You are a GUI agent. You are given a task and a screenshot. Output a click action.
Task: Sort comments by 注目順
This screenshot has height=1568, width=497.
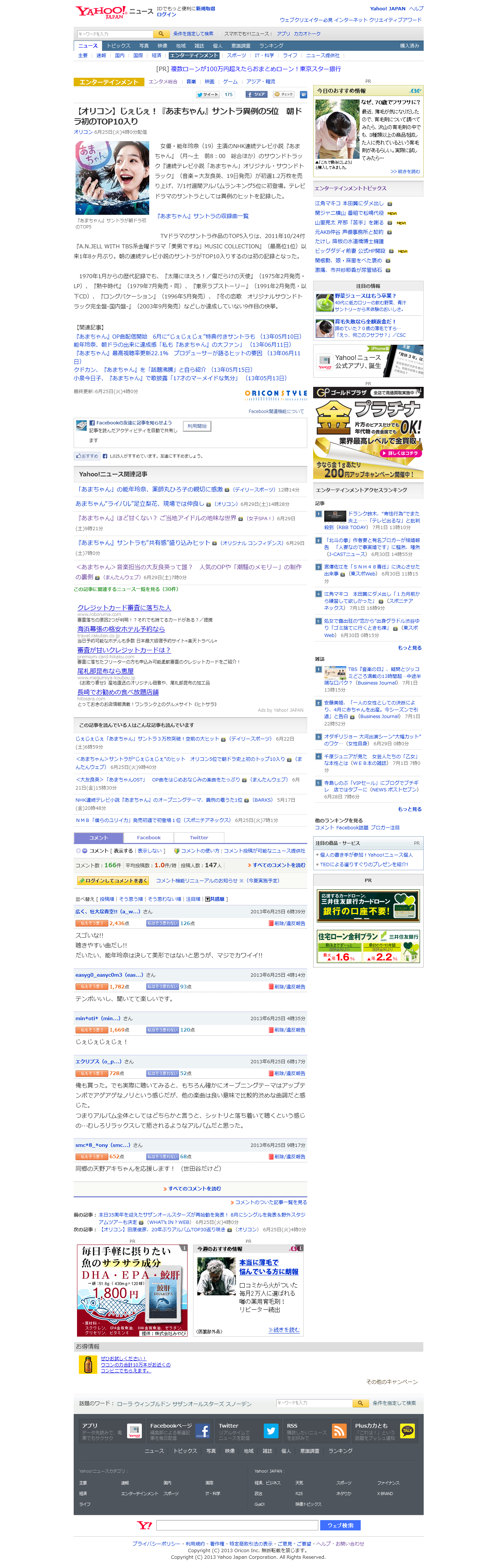click(193, 899)
